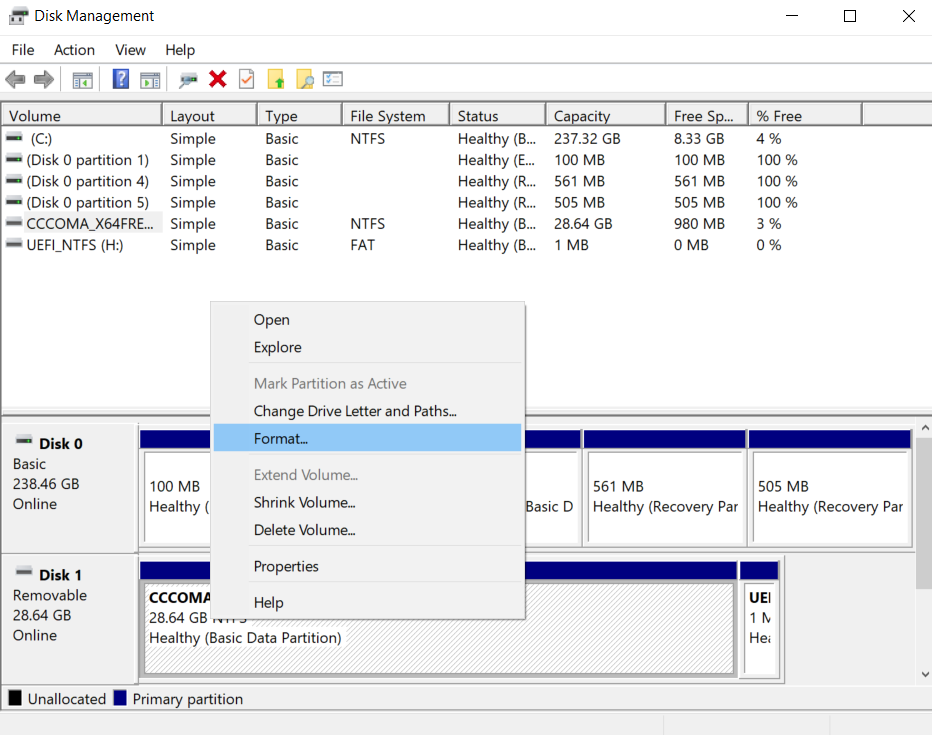Open the Action menu
This screenshot has height=735, width=932.
coord(74,50)
